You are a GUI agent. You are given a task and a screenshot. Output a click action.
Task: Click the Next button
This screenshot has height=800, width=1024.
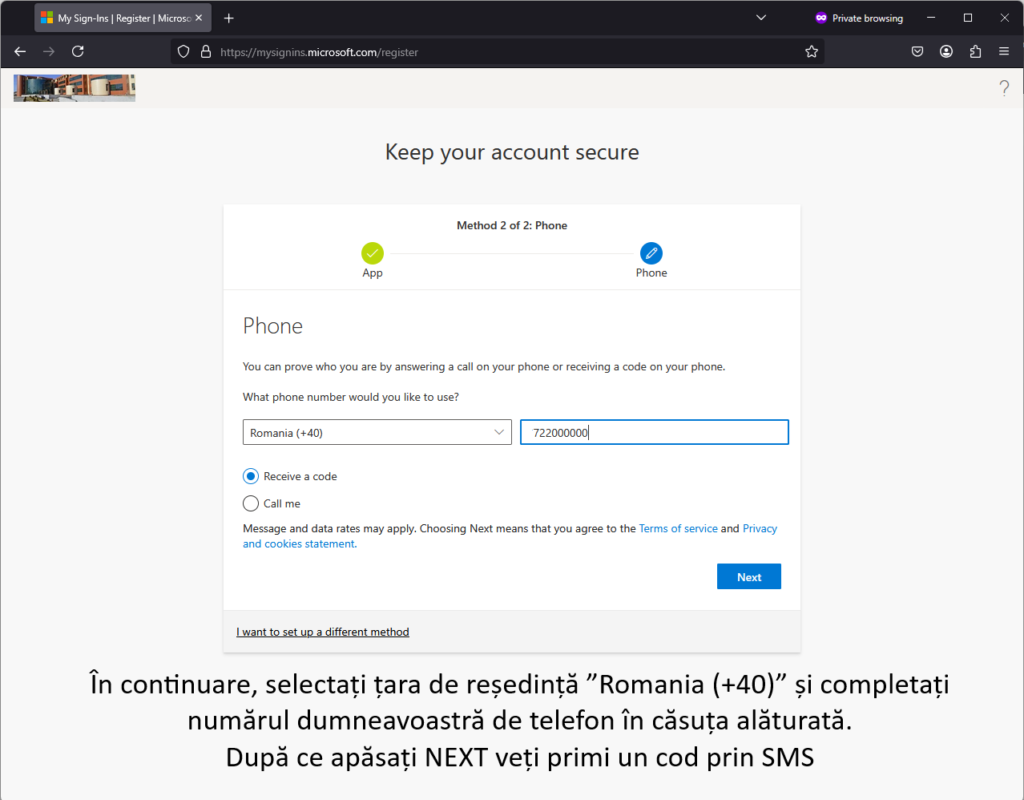(x=748, y=577)
